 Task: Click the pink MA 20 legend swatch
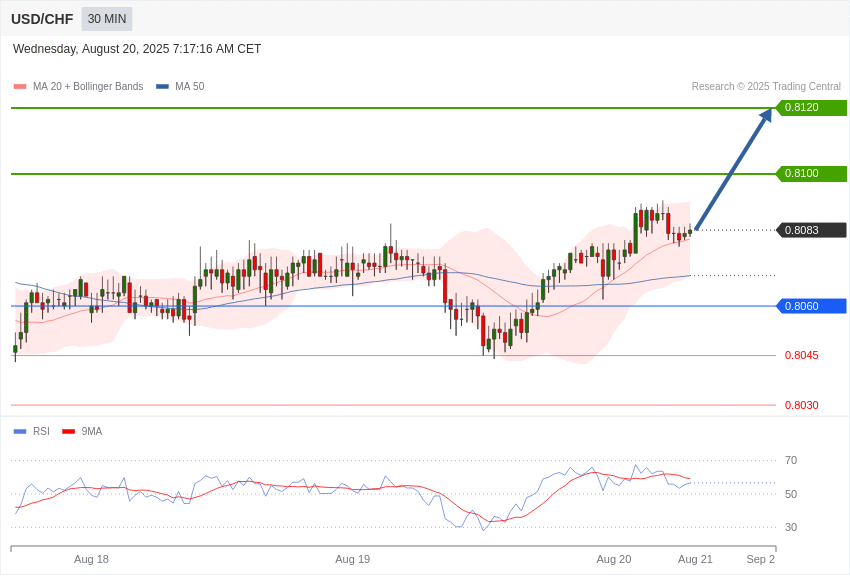tap(20, 86)
